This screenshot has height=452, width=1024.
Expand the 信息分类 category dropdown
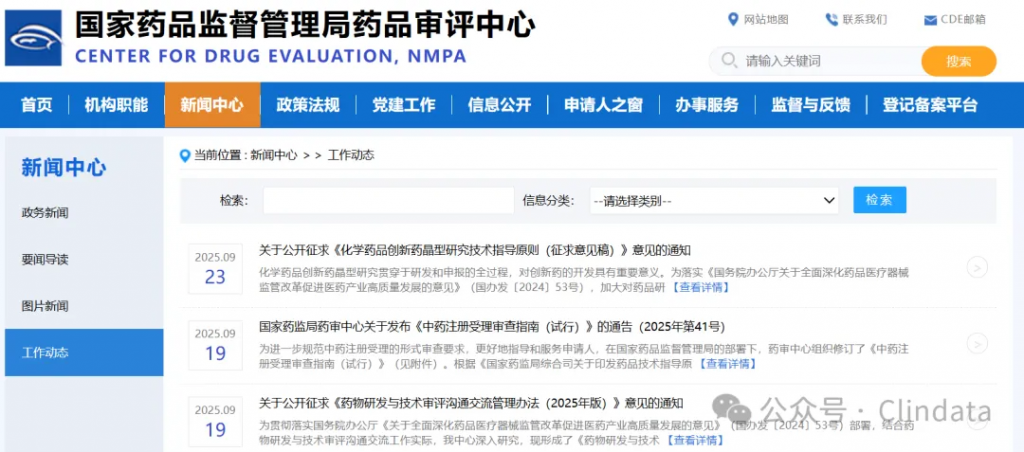pyautogui.click(x=714, y=201)
